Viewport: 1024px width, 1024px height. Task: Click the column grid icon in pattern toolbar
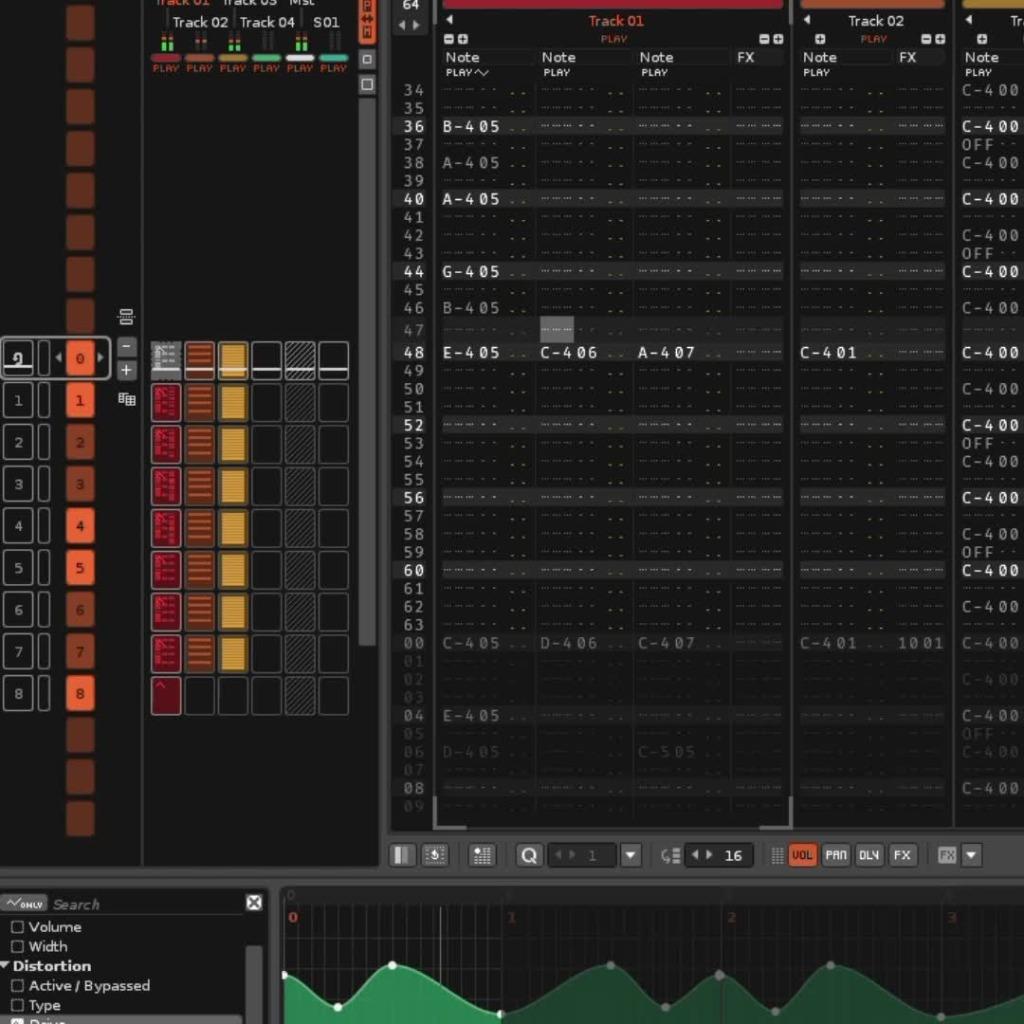482,855
